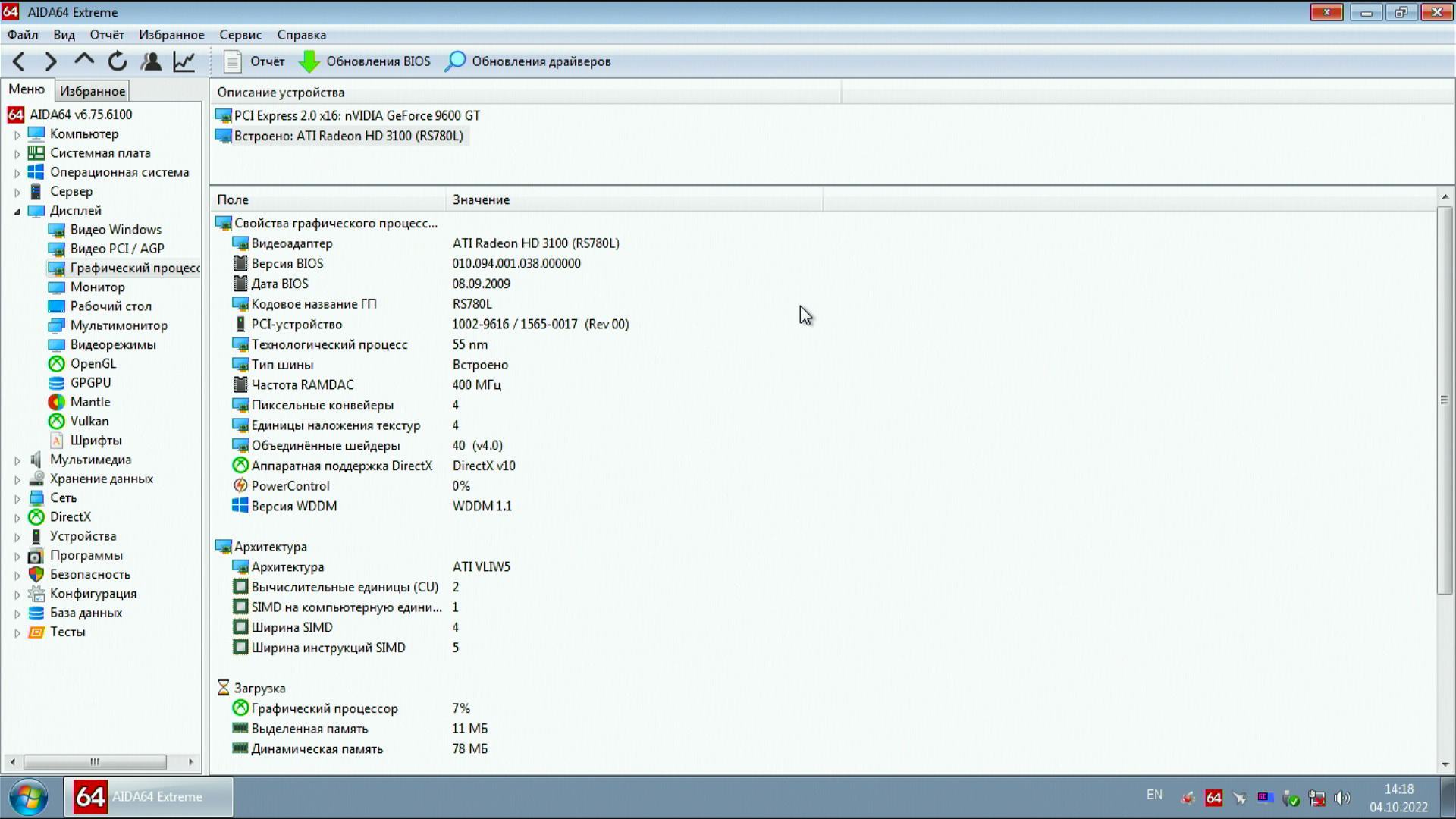
Task: Click the Forward navigation arrow
Action: click(51, 61)
